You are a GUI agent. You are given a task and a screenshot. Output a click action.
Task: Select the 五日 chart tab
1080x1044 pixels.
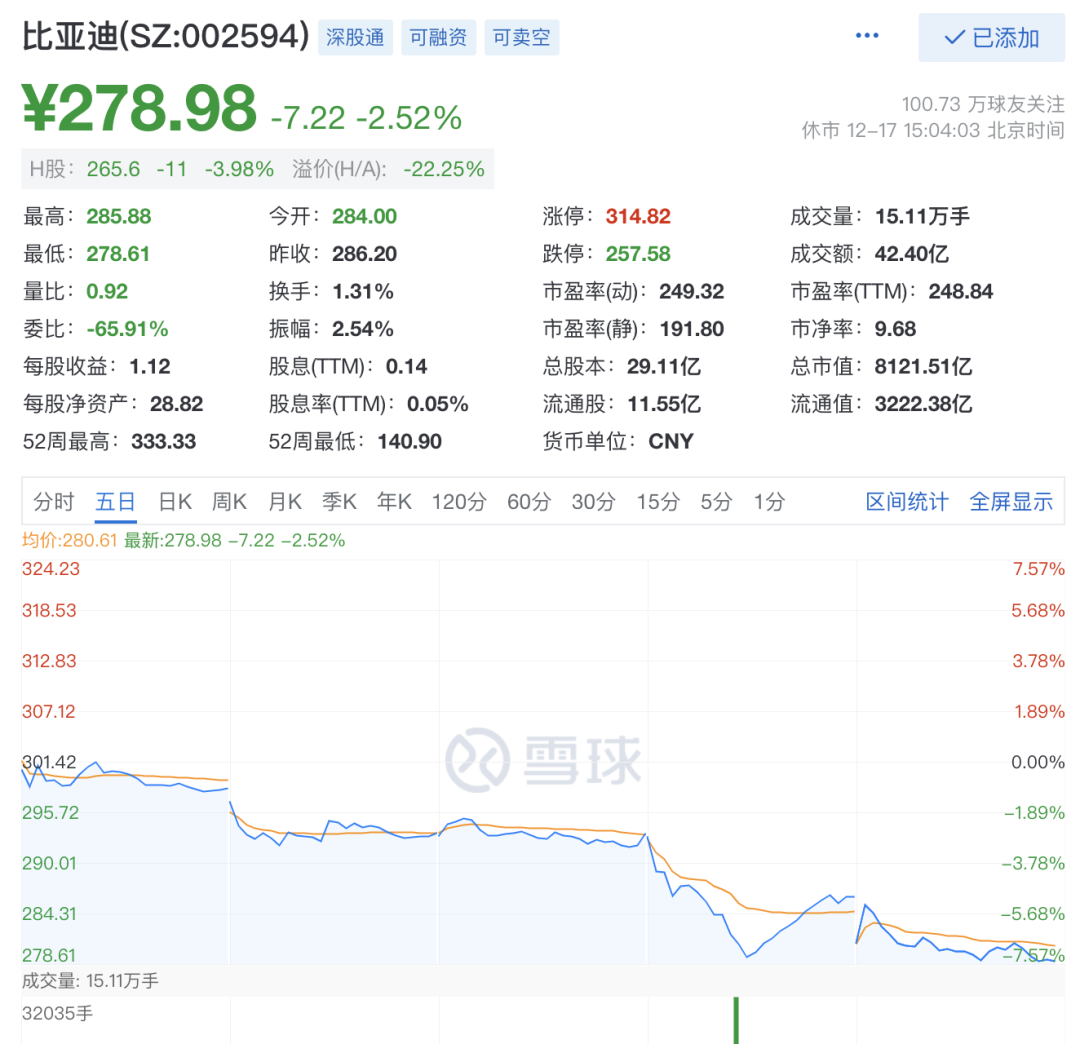[115, 501]
